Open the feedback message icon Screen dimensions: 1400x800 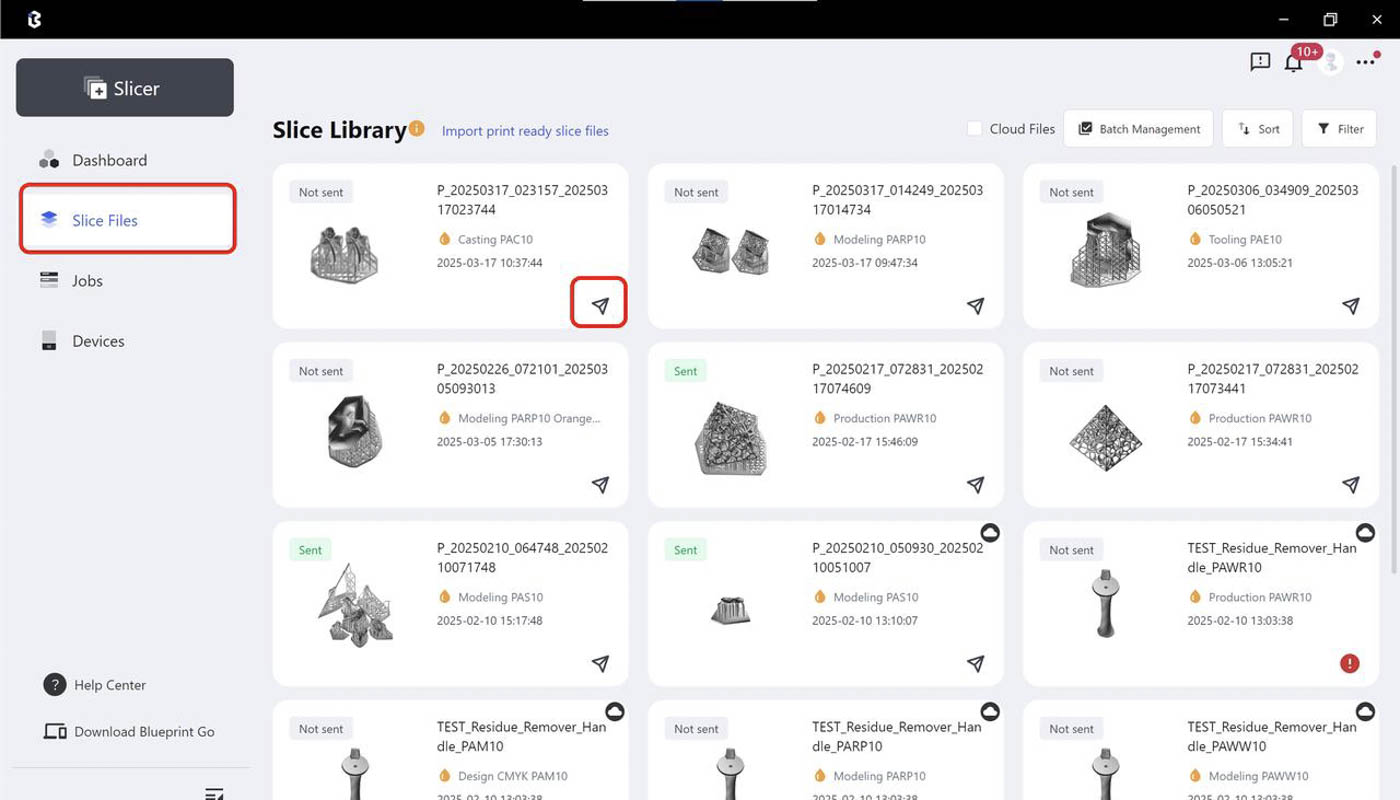tap(1260, 62)
